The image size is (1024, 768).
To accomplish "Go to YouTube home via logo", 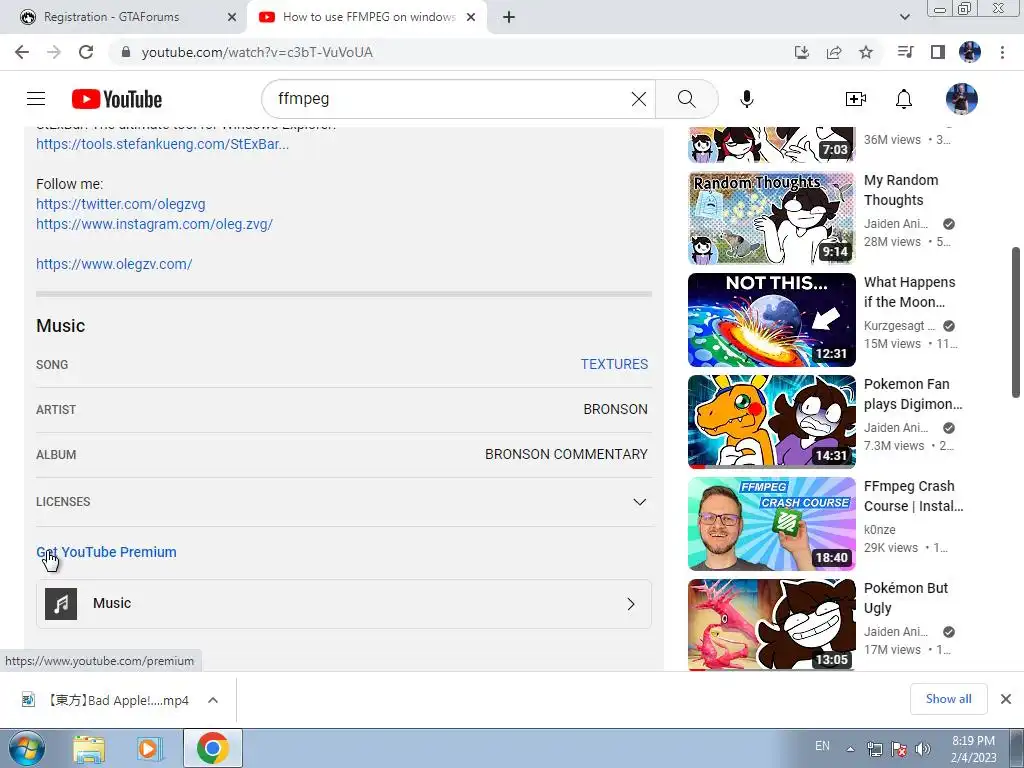I will tap(117, 99).
